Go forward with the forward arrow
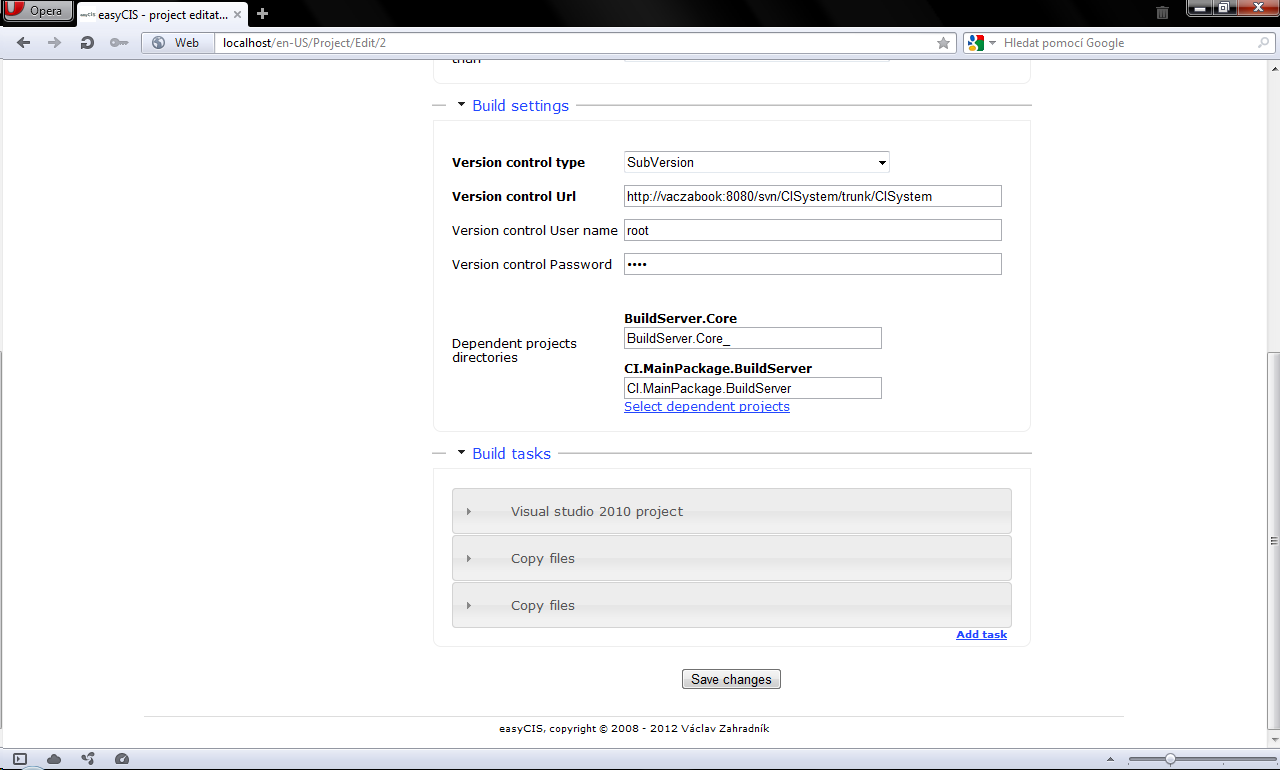Viewport: 1280px width, 770px height. tap(55, 43)
